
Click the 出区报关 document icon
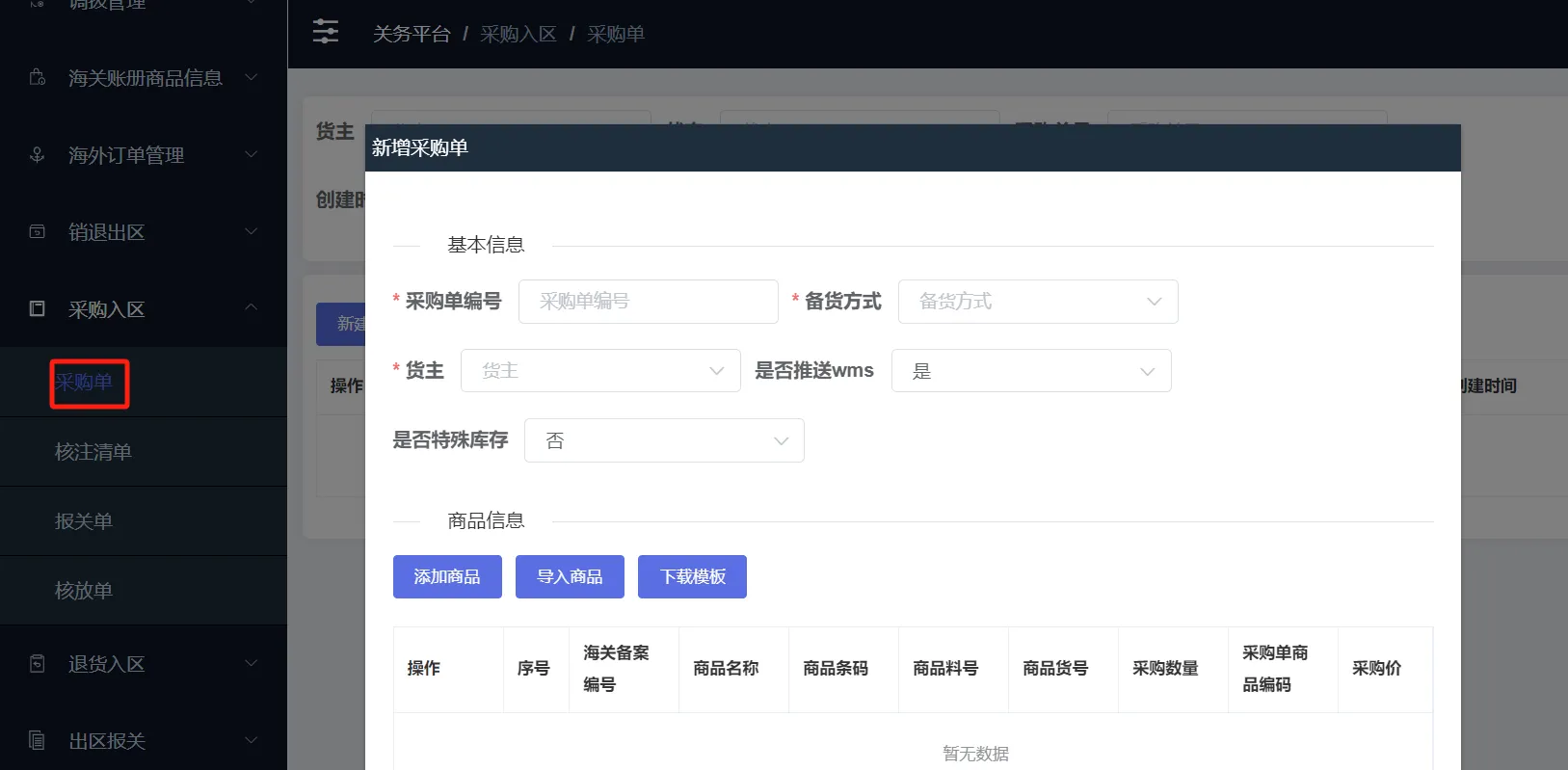(x=38, y=740)
